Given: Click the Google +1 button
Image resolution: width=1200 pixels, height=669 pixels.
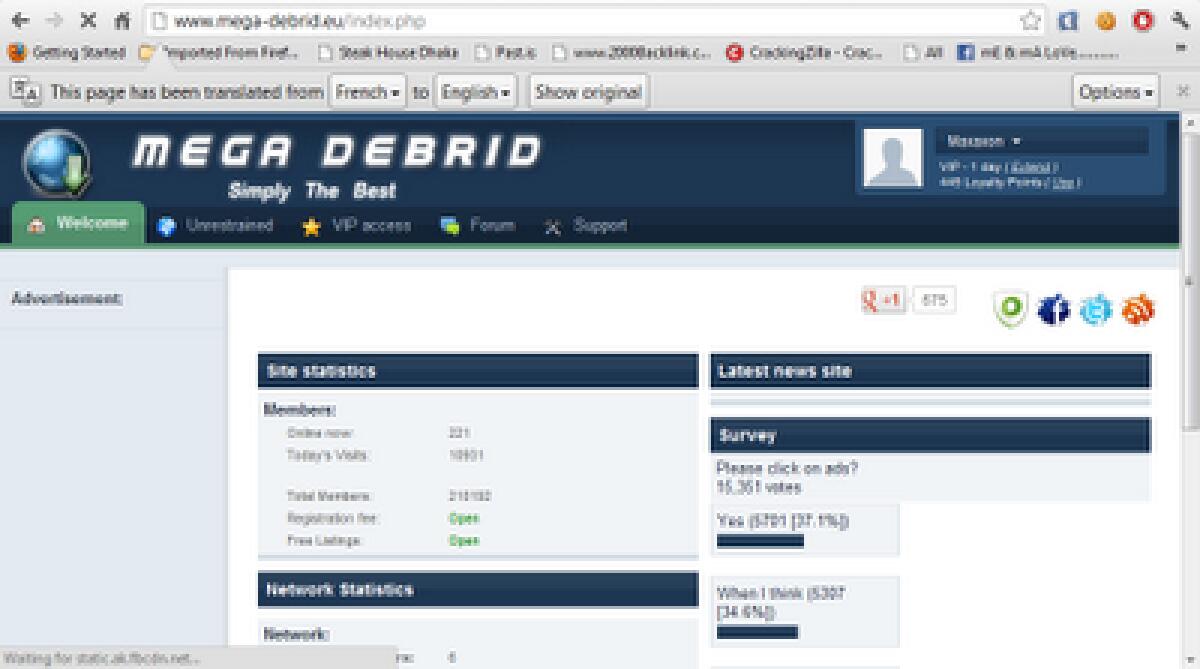Looking at the screenshot, I should coord(880,299).
